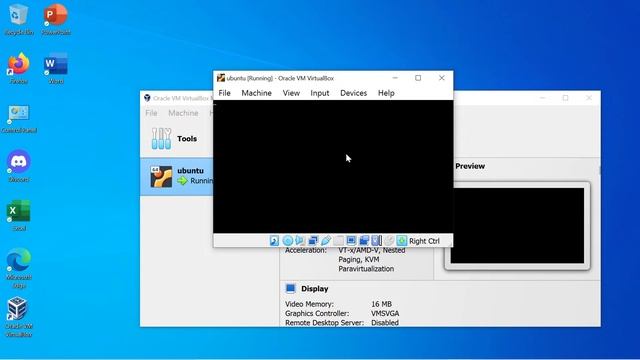Viewport: 640px width, 360px height.
Task: Click the recording status icon
Action: coord(364,241)
